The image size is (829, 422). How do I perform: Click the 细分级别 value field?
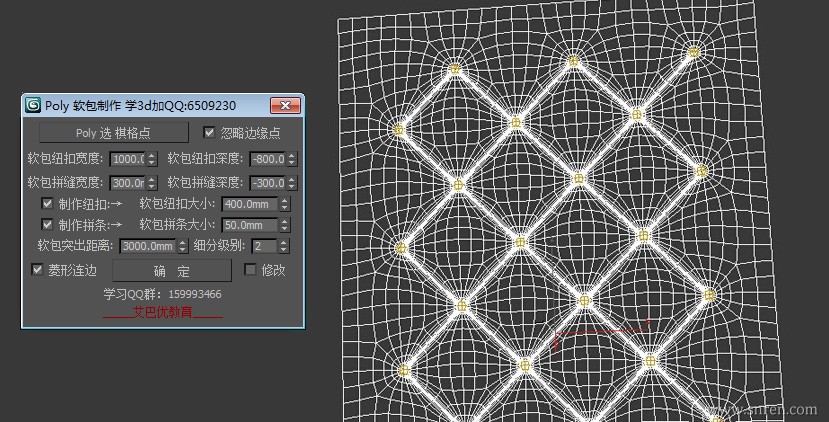coord(264,246)
